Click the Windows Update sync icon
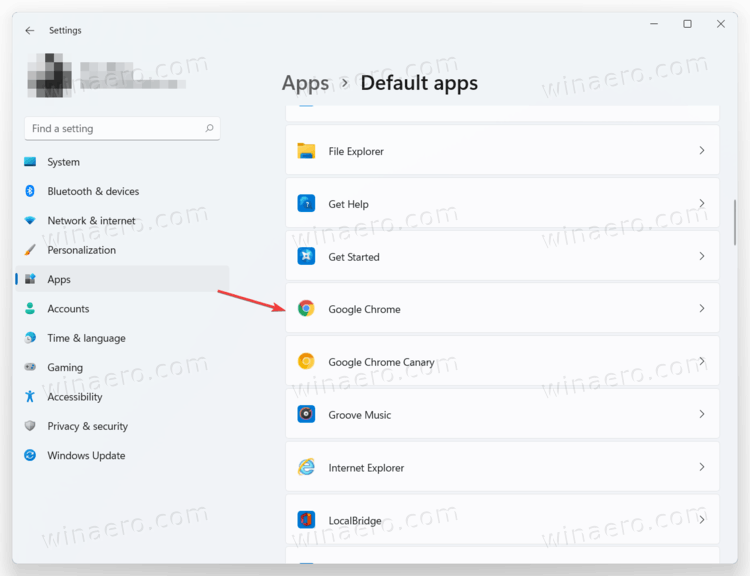Screen dimensions: 750x576 pos(30,455)
